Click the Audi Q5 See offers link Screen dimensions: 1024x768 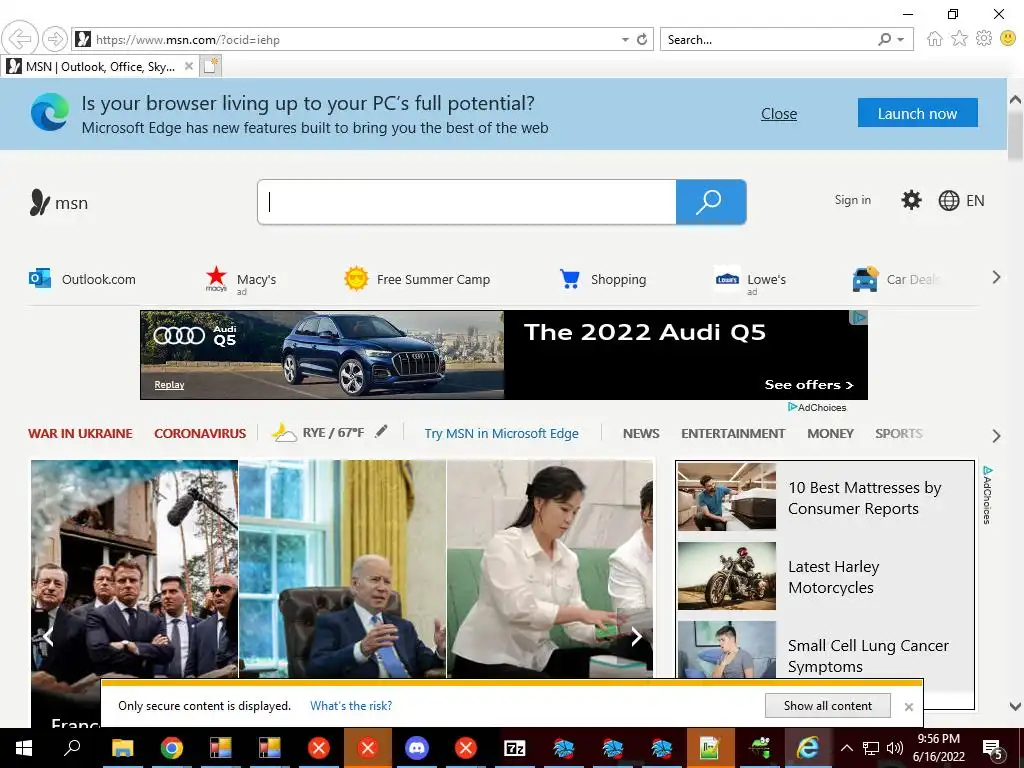coord(808,385)
